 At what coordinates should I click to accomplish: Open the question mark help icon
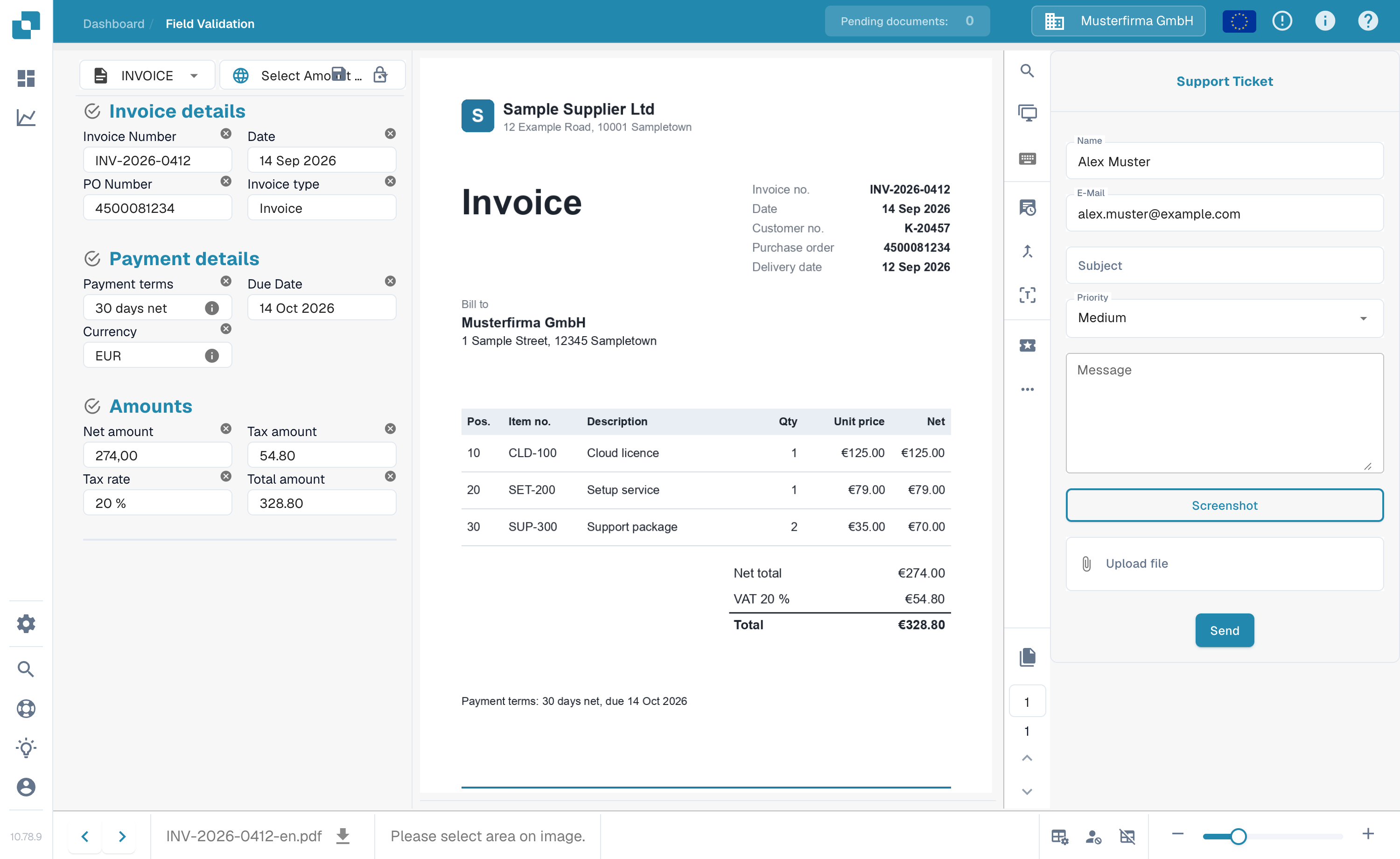[x=1368, y=21]
